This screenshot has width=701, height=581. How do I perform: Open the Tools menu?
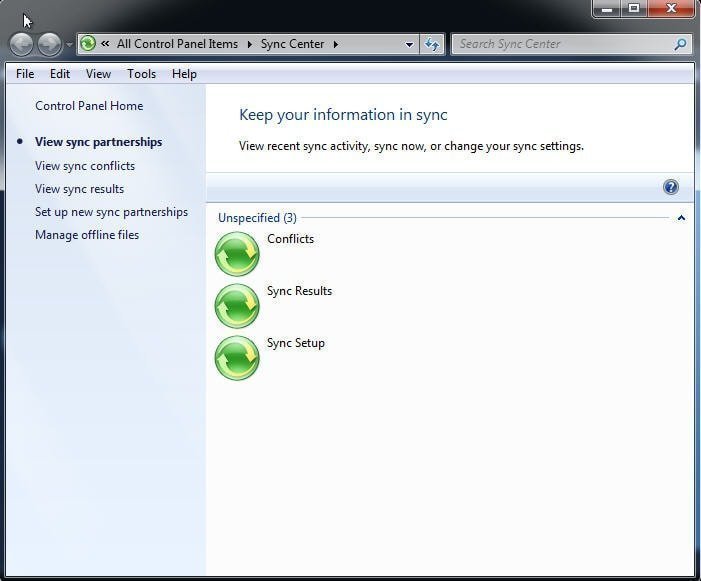click(141, 74)
